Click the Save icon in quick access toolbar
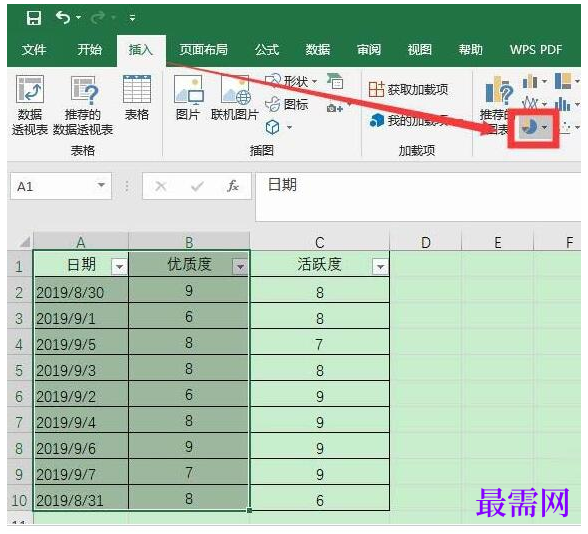This screenshot has height=534, width=588. (x=33, y=18)
